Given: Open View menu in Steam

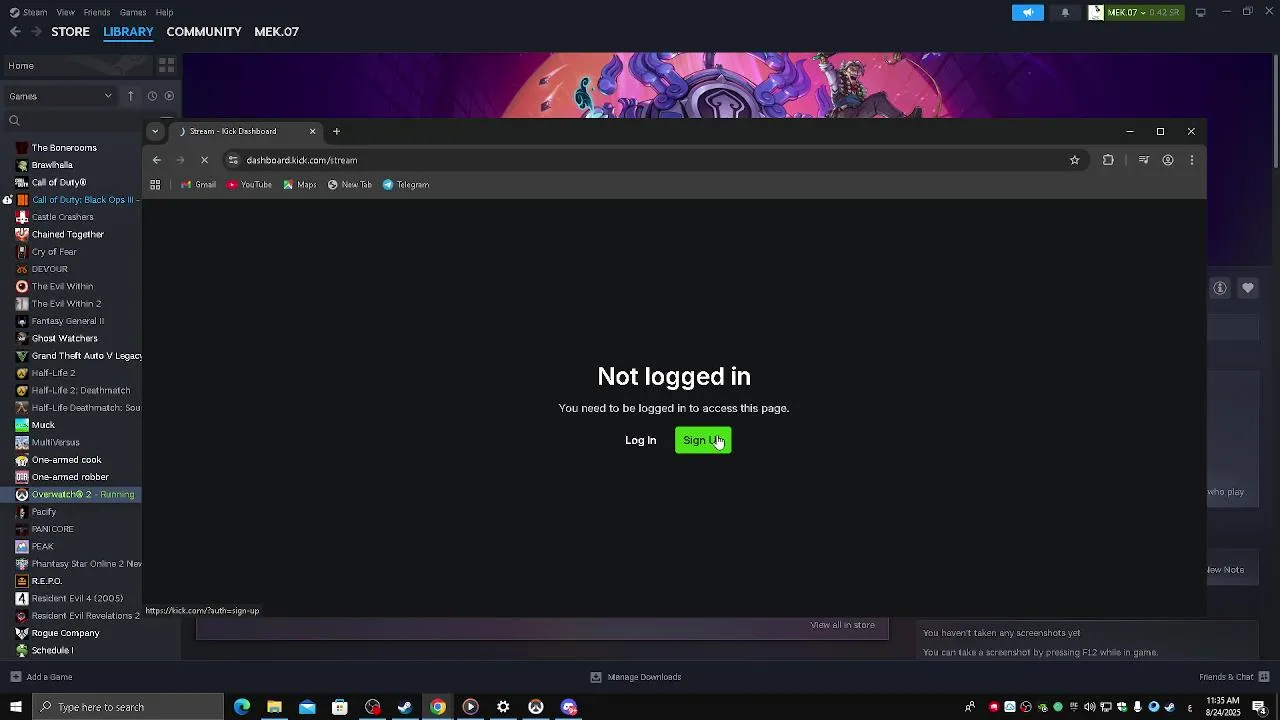Looking at the screenshot, I should pyautogui.click(x=65, y=12).
